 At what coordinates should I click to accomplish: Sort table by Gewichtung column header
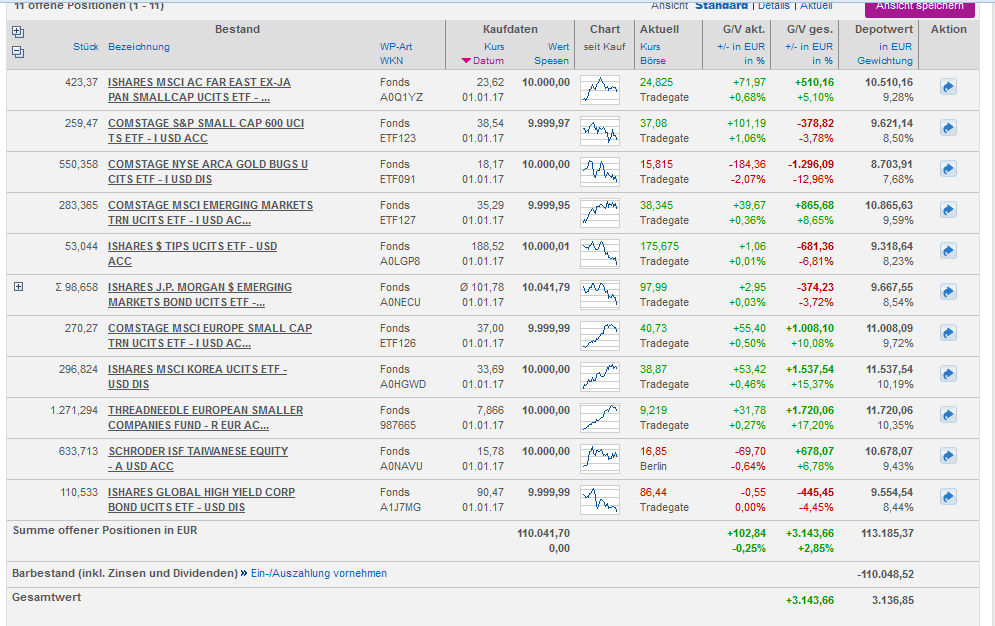[x=884, y=61]
